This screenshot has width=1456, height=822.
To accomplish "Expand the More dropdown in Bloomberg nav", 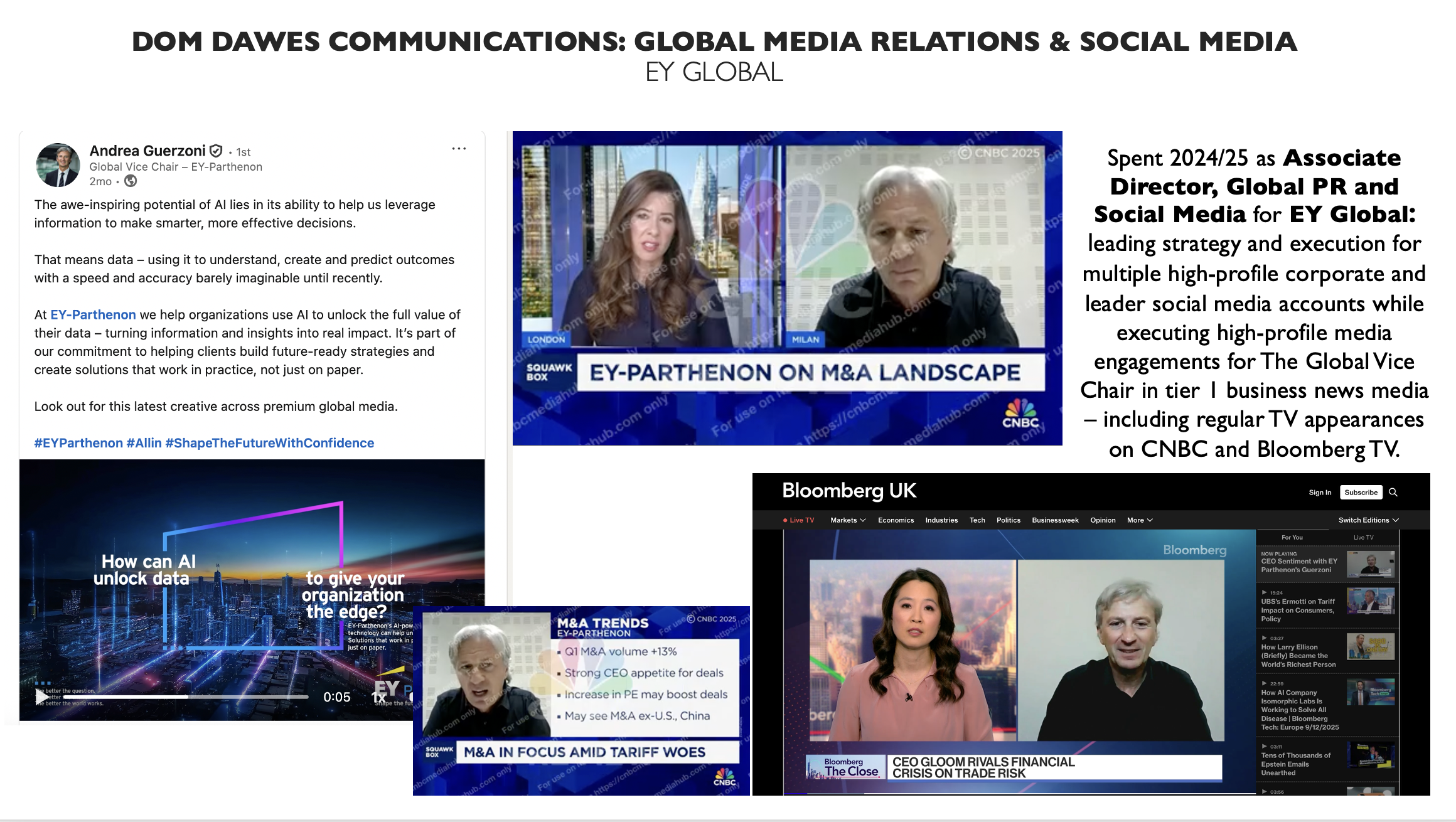I will click(1139, 520).
